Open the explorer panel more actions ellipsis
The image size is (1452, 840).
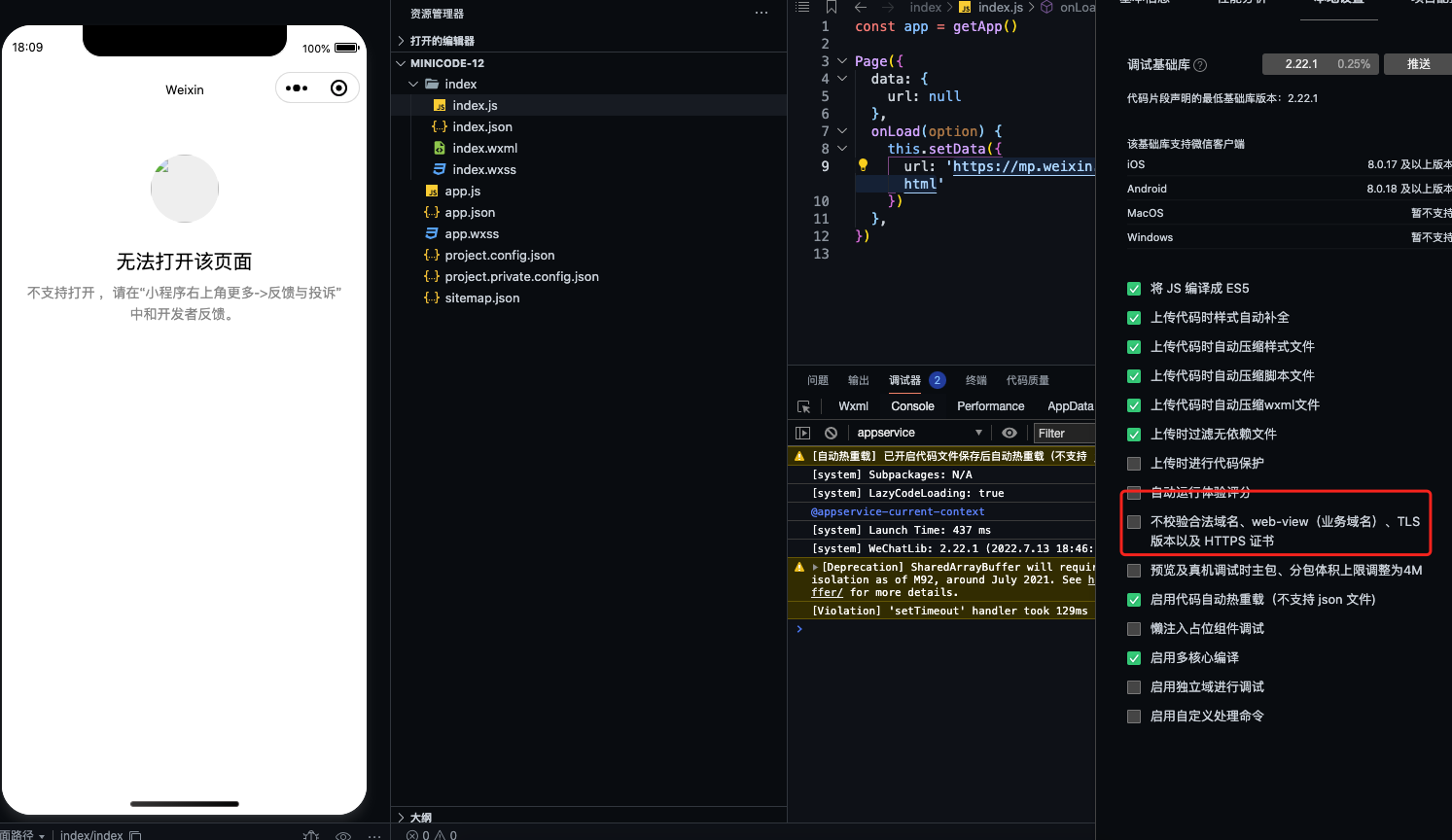[x=761, y=13]
